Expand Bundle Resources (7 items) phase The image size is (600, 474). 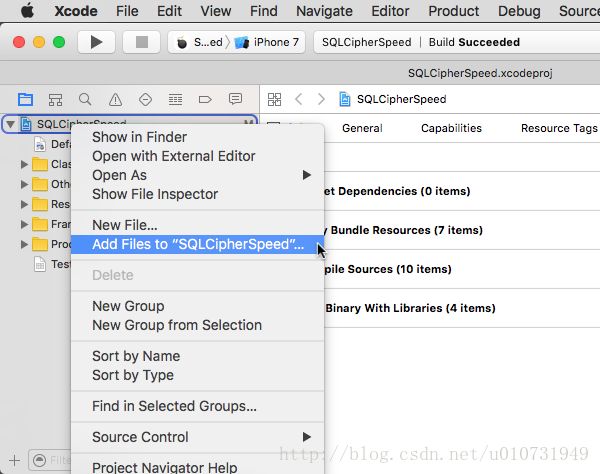coord(404,230)
